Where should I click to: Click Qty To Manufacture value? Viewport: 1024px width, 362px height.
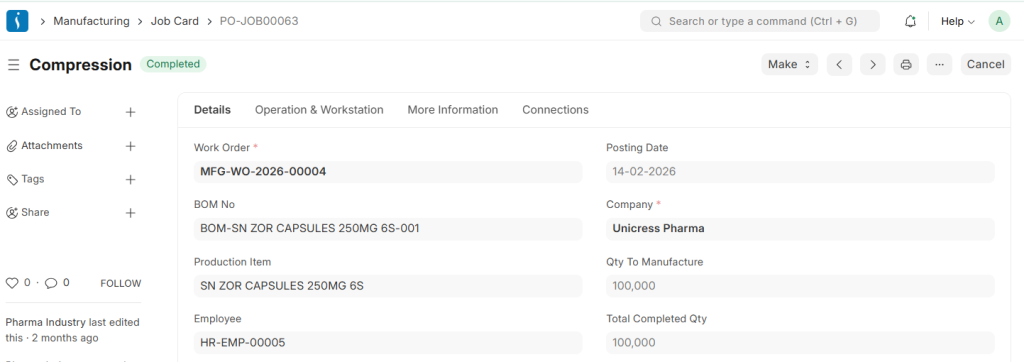tap(800, 286)
